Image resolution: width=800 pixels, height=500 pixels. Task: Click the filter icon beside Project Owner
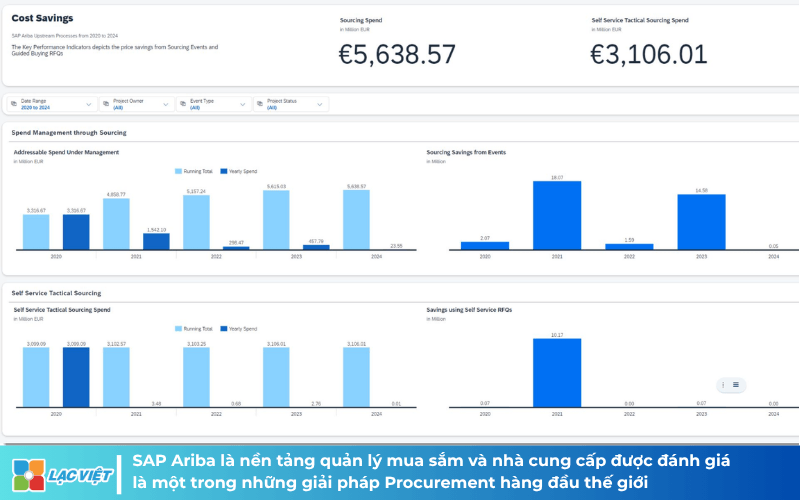coord(106,104)
